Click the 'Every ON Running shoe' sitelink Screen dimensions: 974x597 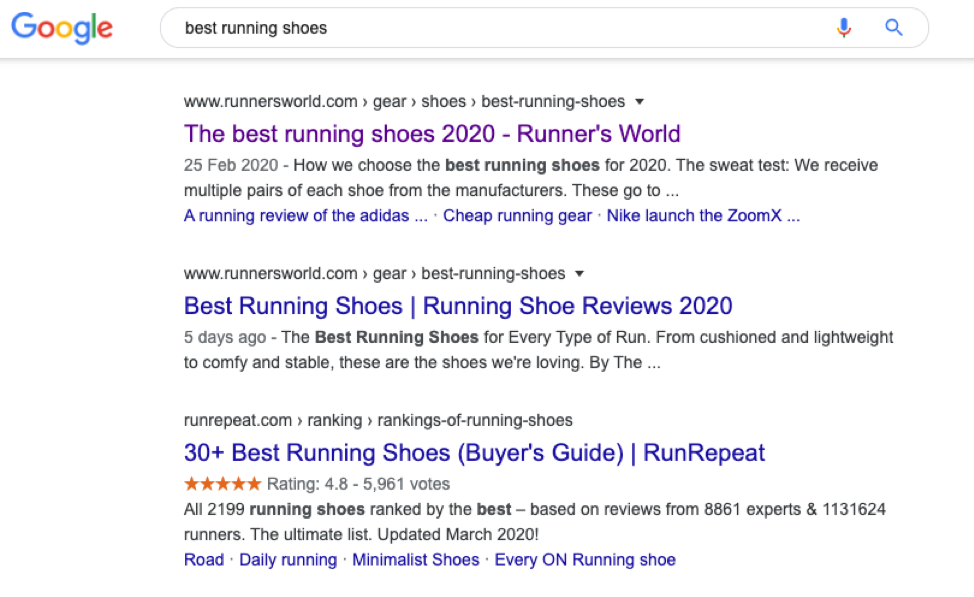[x=585, y=560]
